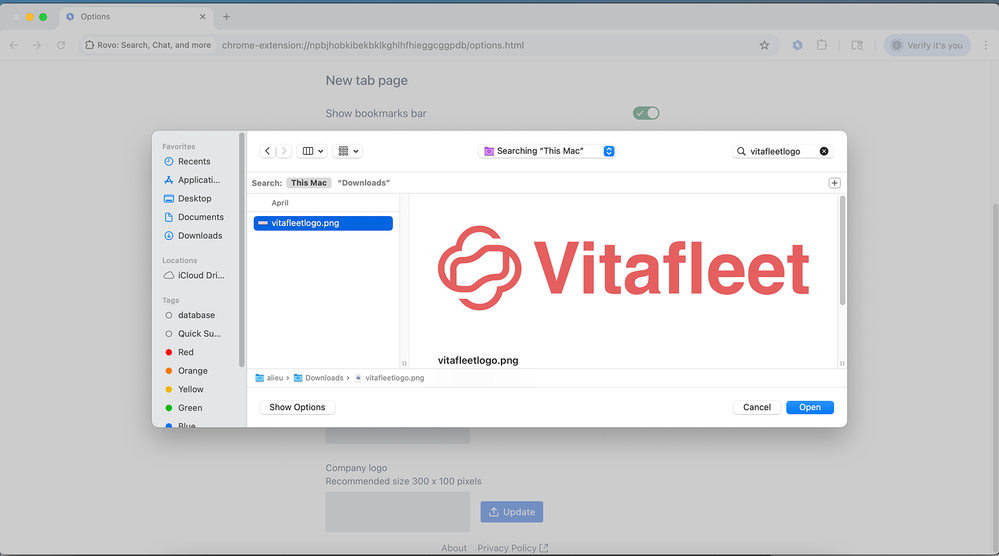Open Searching "This Mac" location popup
Viewport: 999px width, 556px height.
547,151
